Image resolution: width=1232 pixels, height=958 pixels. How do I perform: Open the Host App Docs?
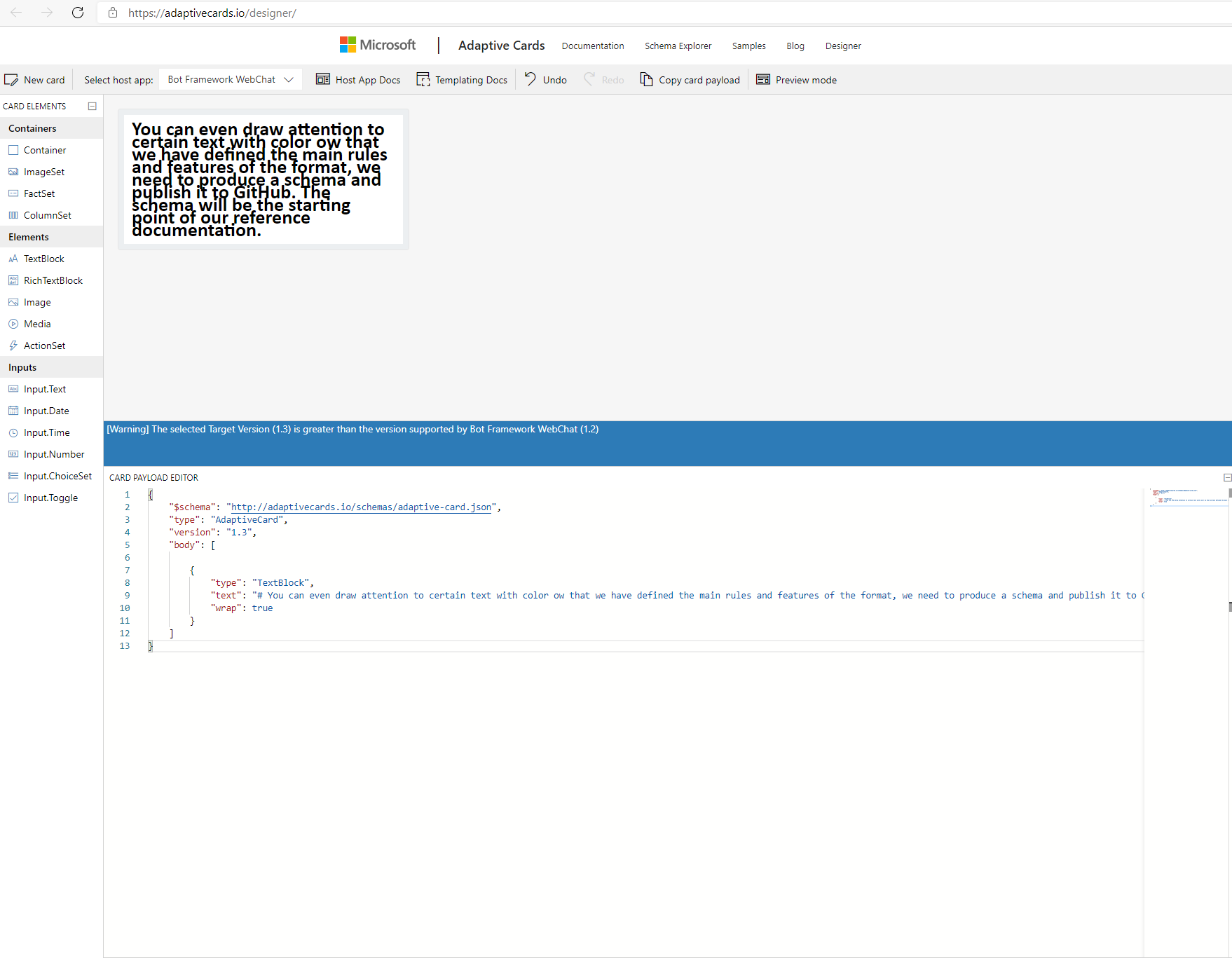pos(358,79)
